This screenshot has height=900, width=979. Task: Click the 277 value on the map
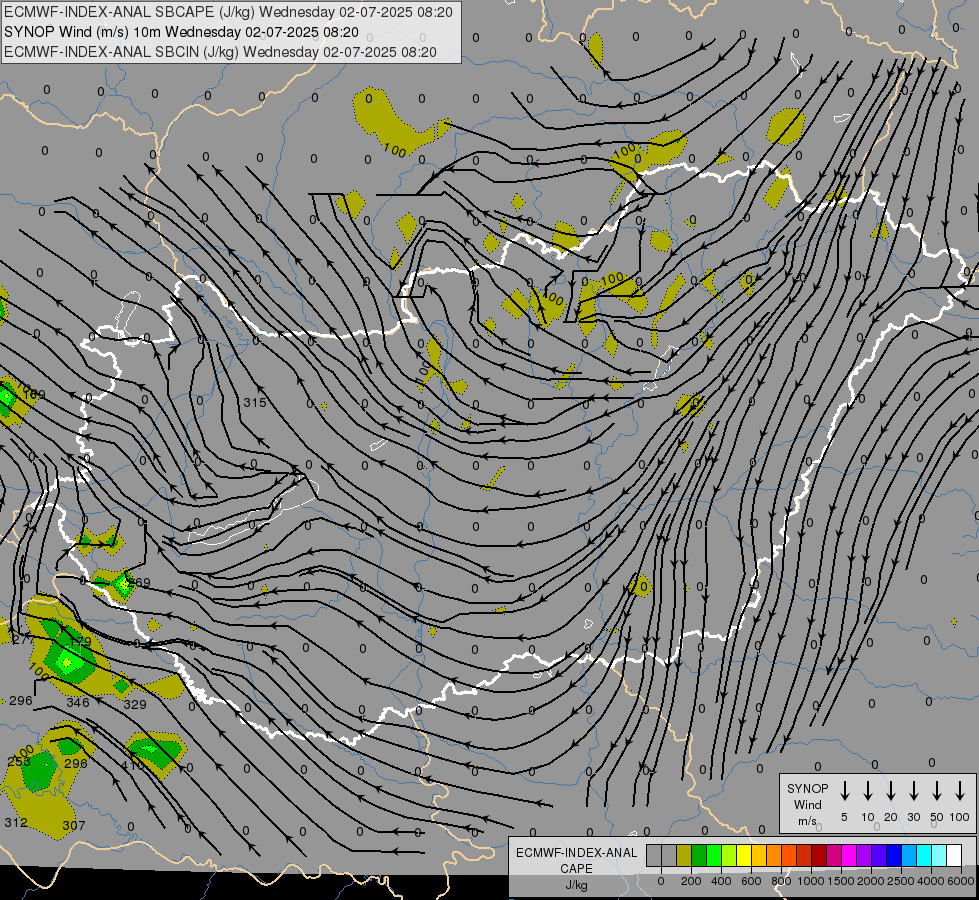[24, 640]
